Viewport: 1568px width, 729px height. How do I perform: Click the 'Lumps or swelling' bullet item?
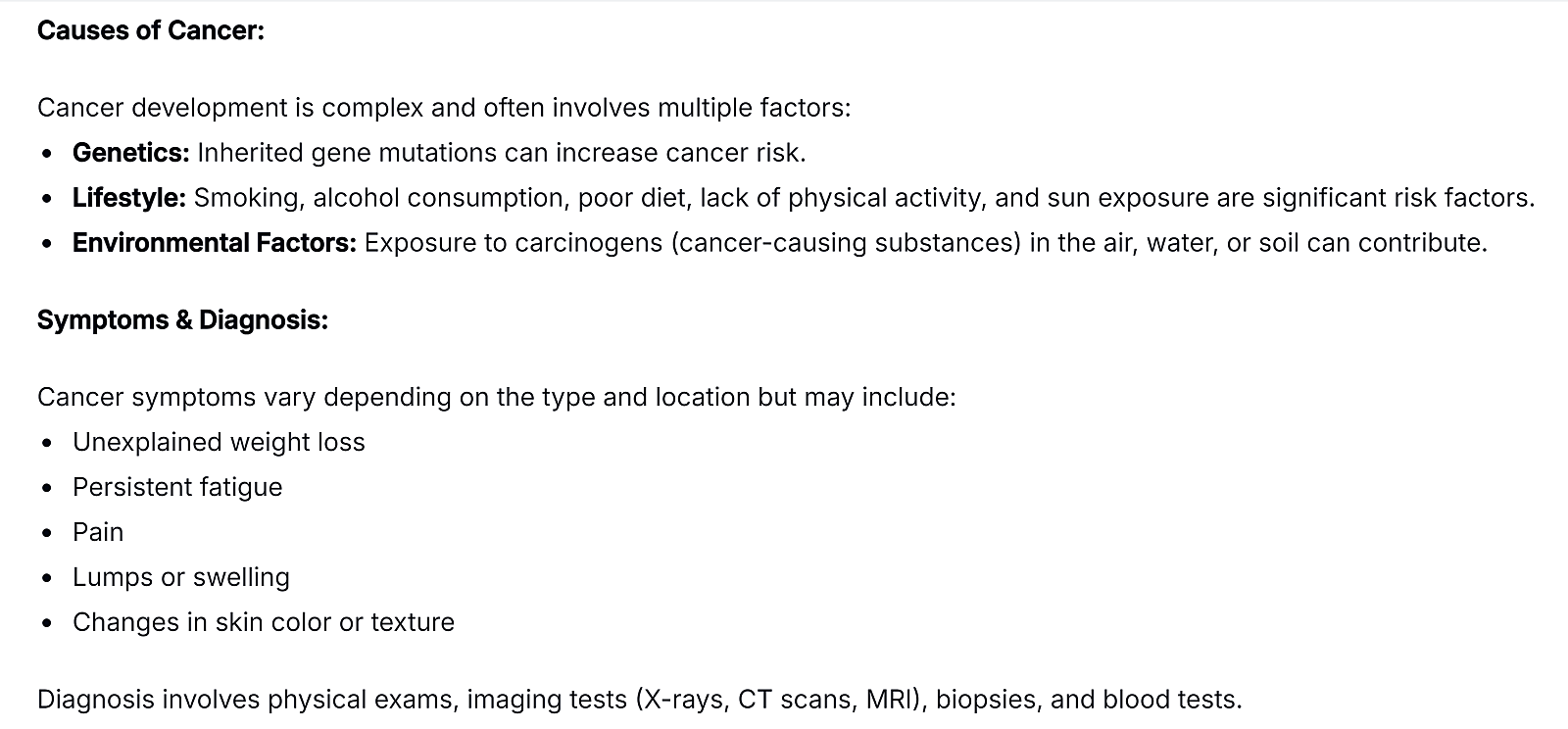pos(181,577)
